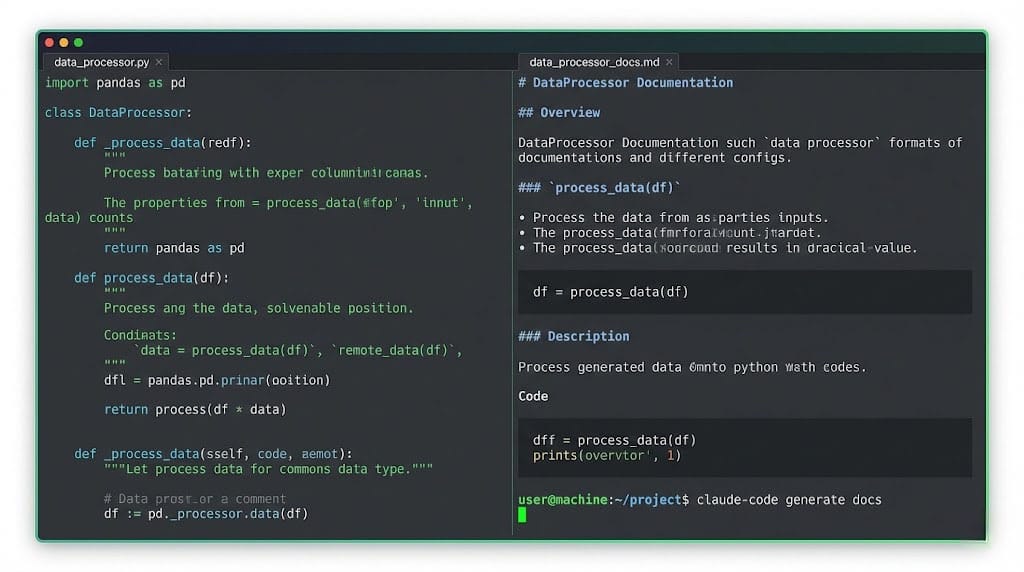Click the '# DataProcessor Documentation' heading
This screenshot has width=1024, height=572.
pos(625,83)
